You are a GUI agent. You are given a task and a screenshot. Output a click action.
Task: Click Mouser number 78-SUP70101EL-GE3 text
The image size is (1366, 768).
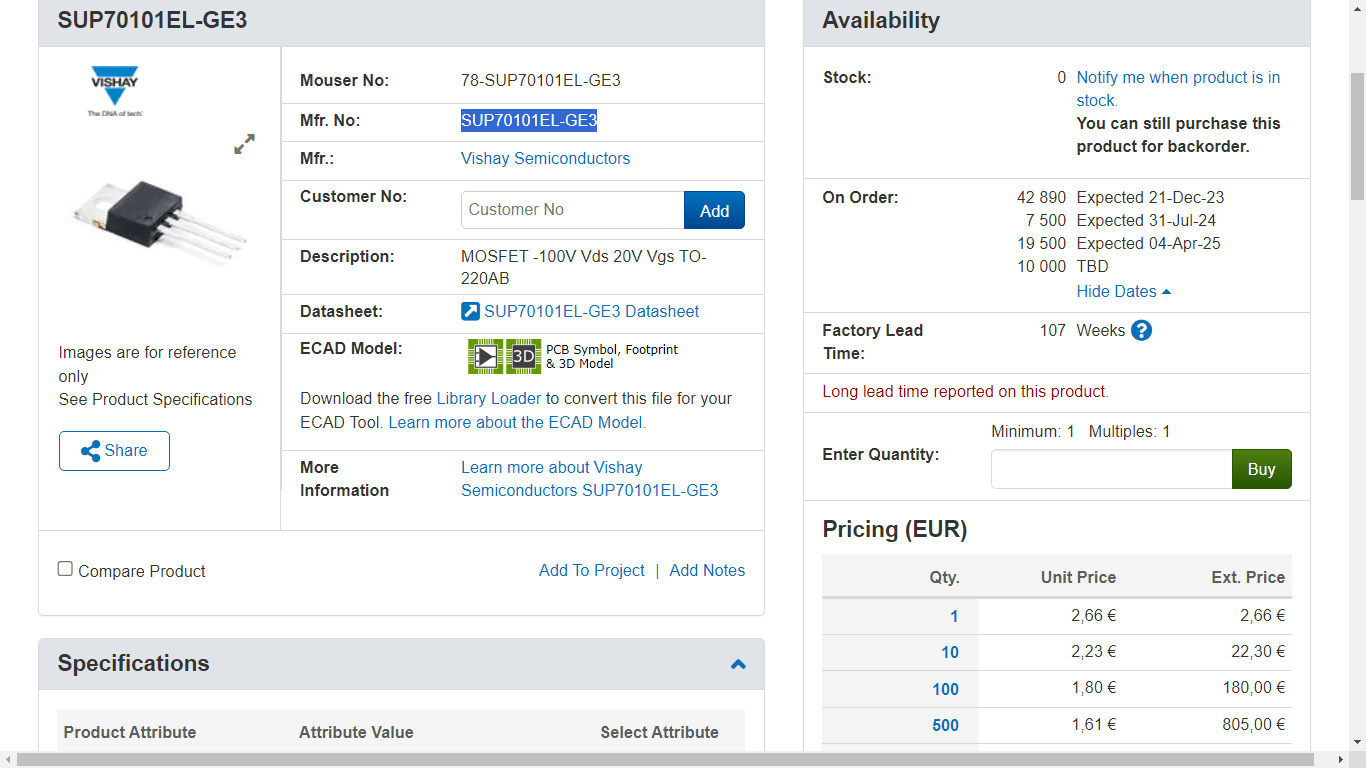(541, 80)
